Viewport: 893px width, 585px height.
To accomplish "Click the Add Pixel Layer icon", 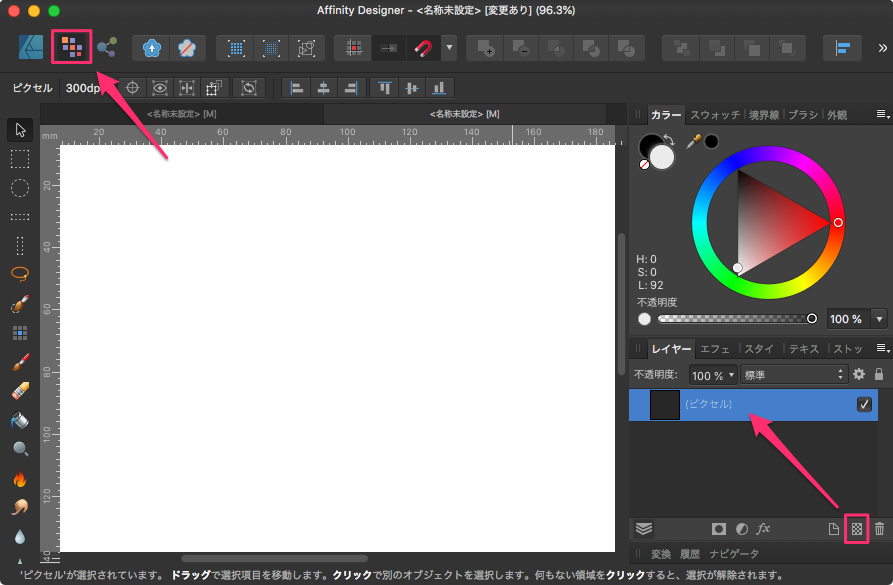I will (x=855, y=528).
